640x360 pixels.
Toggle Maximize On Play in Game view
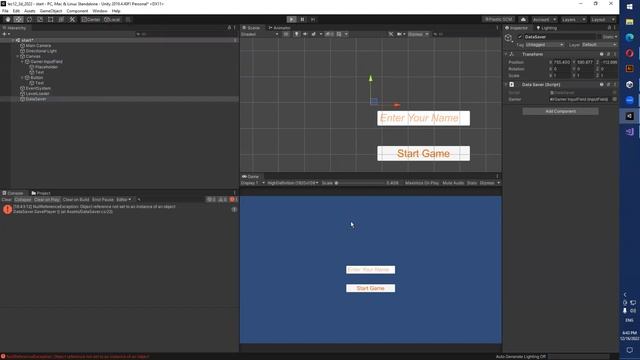click(422, 183)
